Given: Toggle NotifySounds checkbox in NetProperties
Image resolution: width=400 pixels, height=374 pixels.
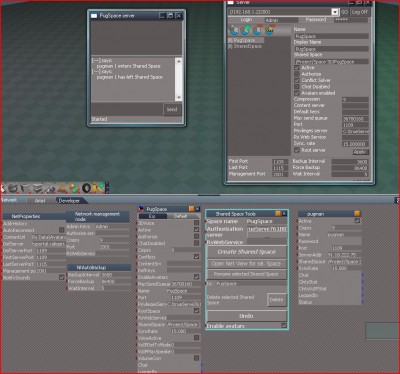Looking at the screenshot, I should [x=62, y=277].
